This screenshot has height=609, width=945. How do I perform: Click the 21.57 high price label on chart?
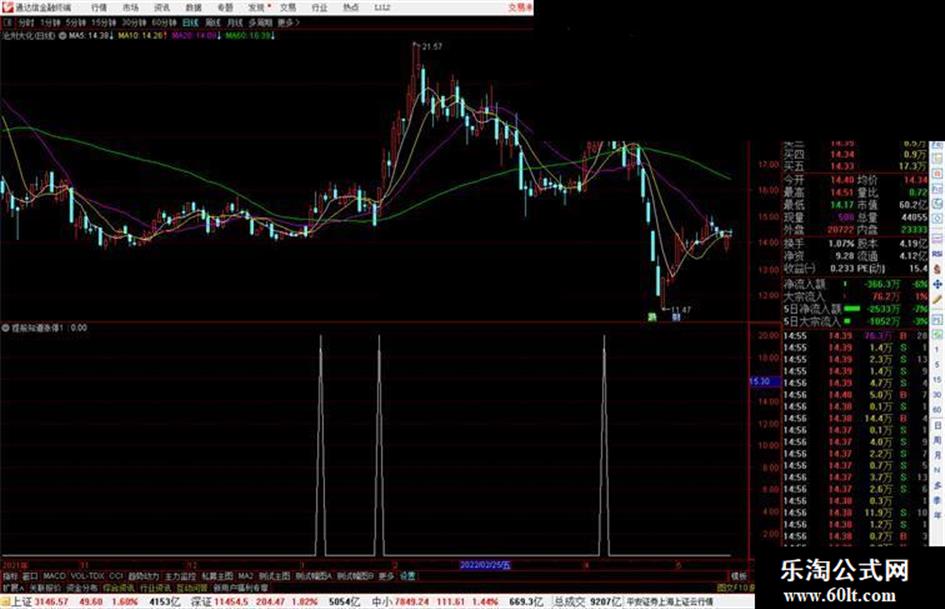click(432, 46)
